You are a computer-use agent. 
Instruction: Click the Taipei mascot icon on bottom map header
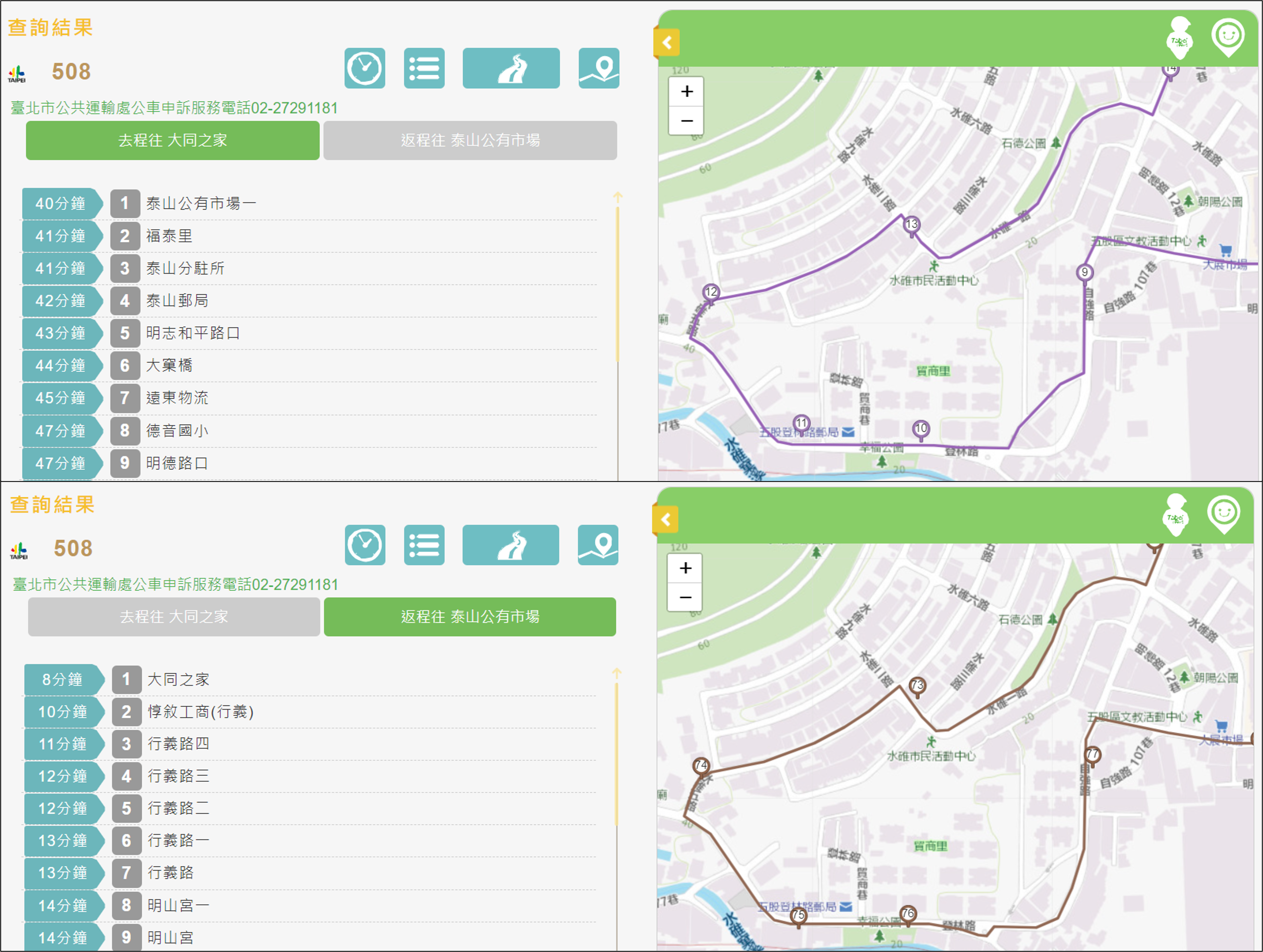[1176, 515]
